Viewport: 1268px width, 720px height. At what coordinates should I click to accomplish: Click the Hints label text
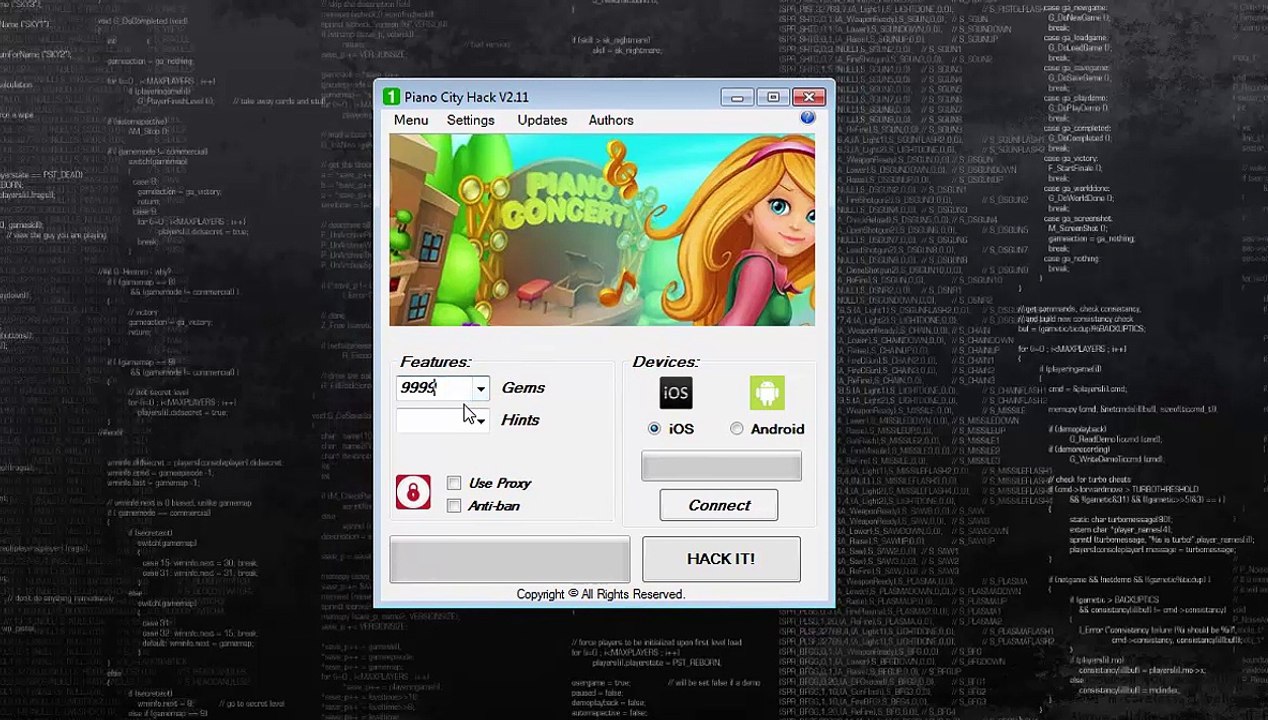[520, 420]
